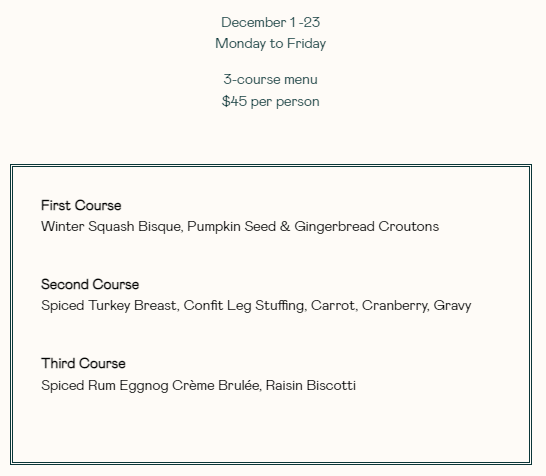Click the Raisin Biscotti text
546x476 pixels.
pyautogui.click(x=311, y=386)
